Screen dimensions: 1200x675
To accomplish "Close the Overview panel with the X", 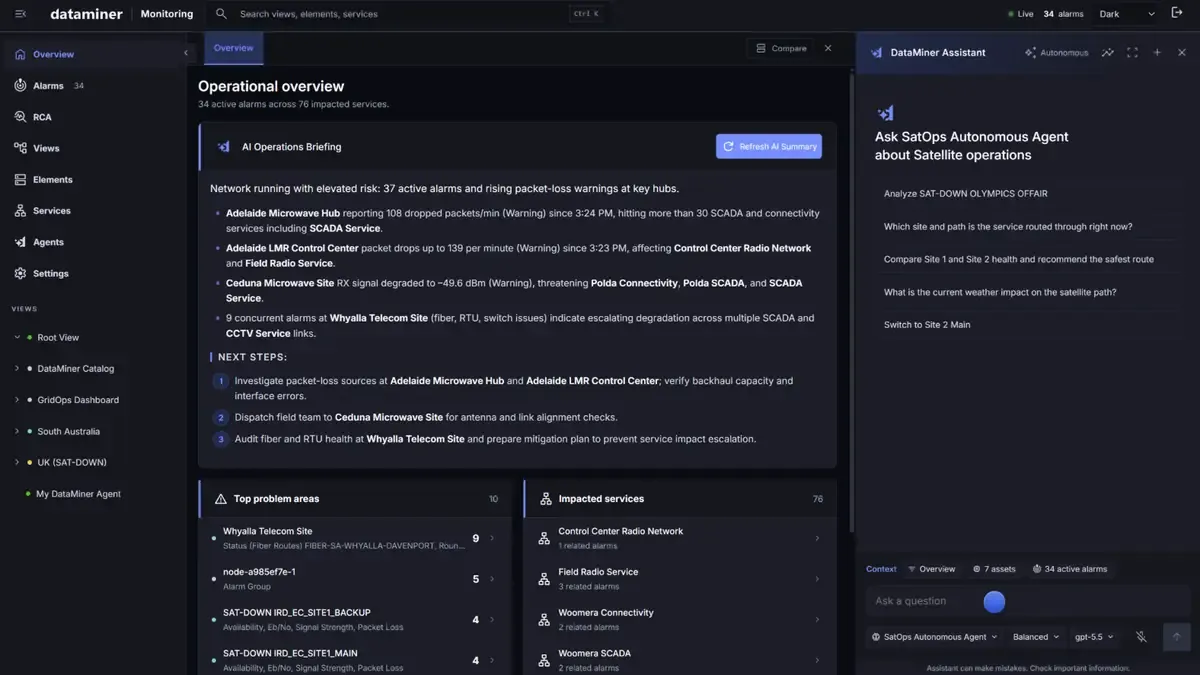I will pos(828,48).
